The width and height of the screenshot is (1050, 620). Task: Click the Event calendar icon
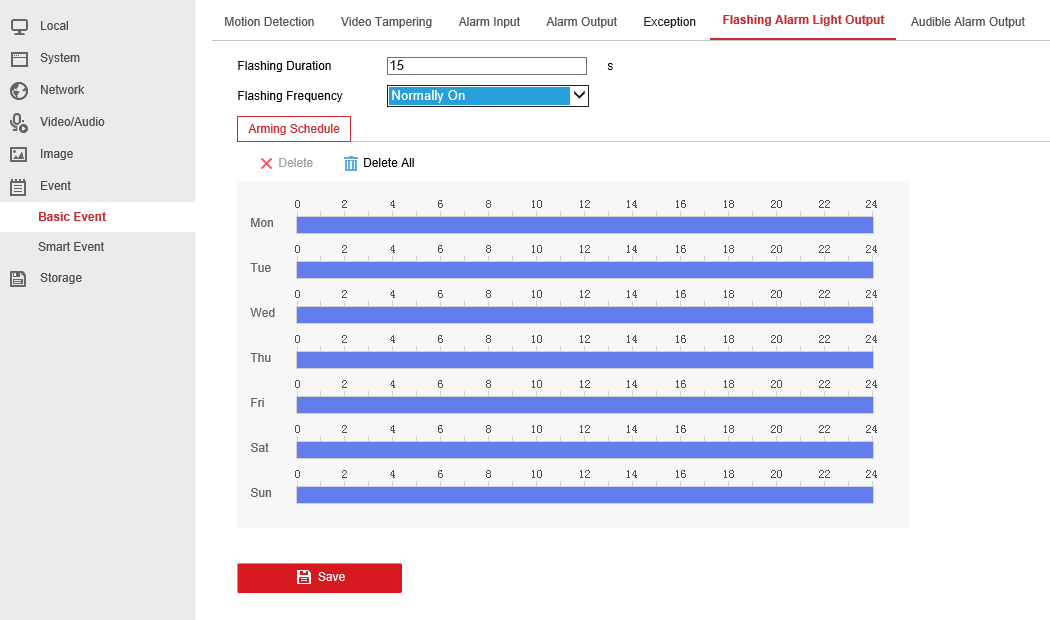pyautogui.click(x=19, y=186)
